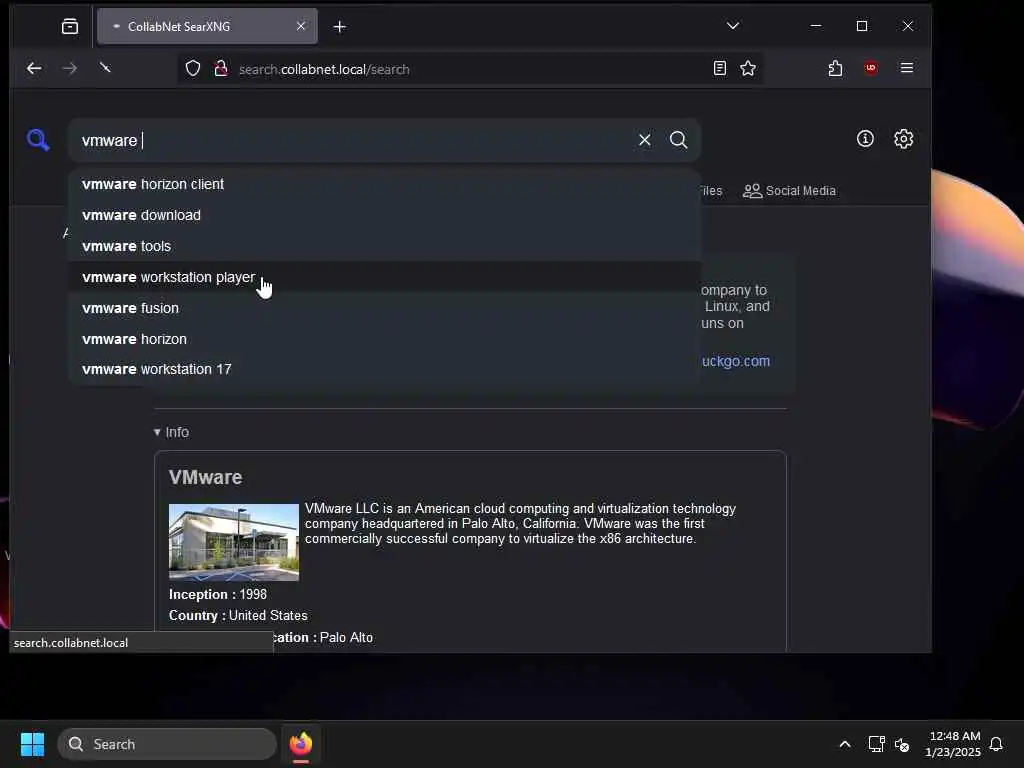Clear the search query text
Image resolution: width=1024 pixels, height=768 pixels.
[645, 140]
